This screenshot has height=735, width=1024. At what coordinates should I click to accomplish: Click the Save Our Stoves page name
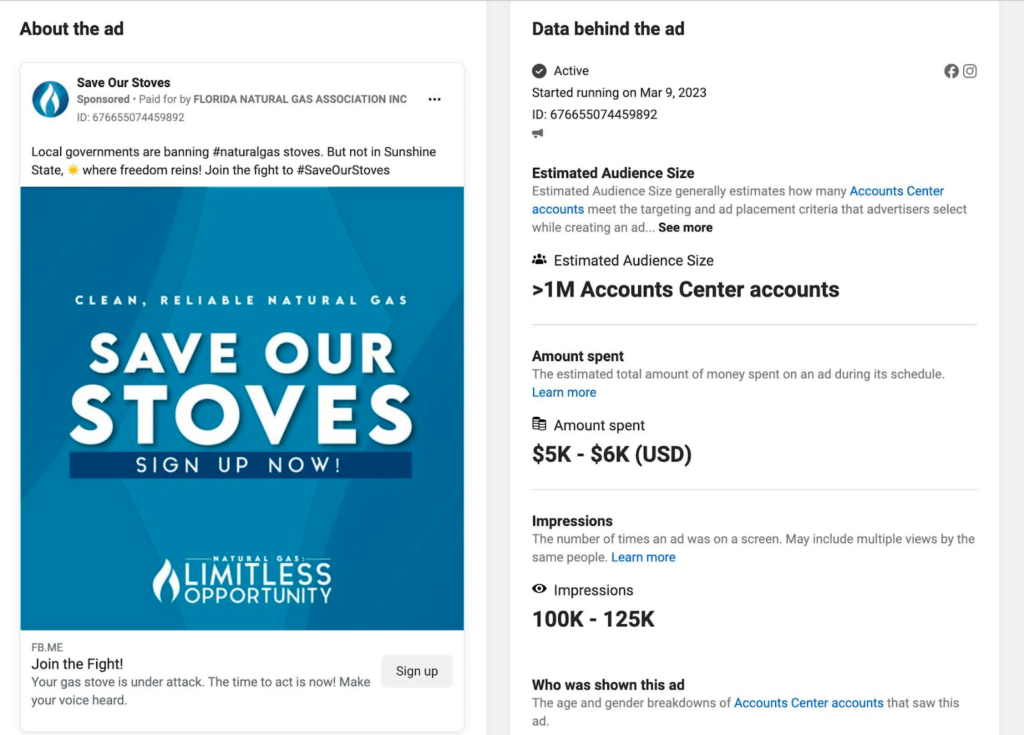tap(123, 82)
